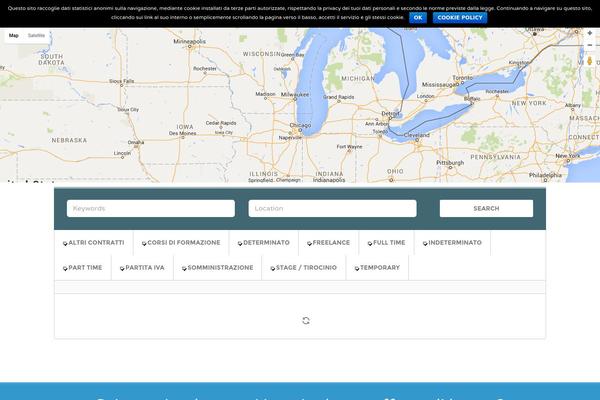This screenshot has height=400, width=600.
Task: Click the Indianapolis label on map
Action: 329,180
